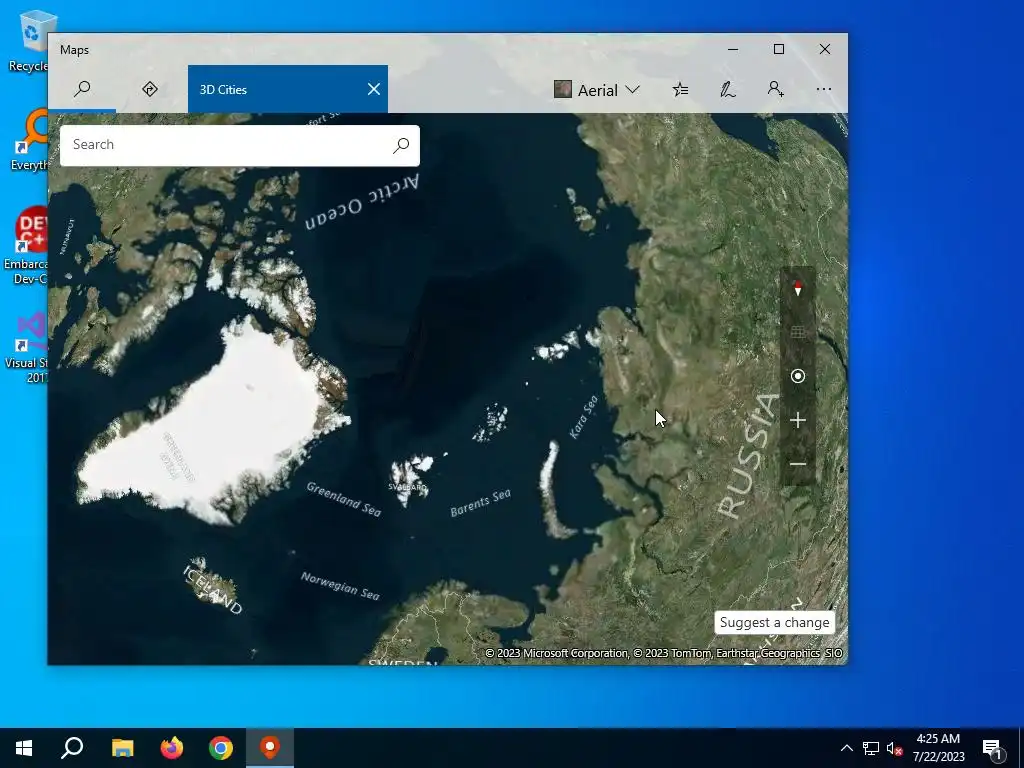This screenshot has height=768, width=1024.
Task: Open the clock showing 4:25 AM
Action: coord(938,748)
